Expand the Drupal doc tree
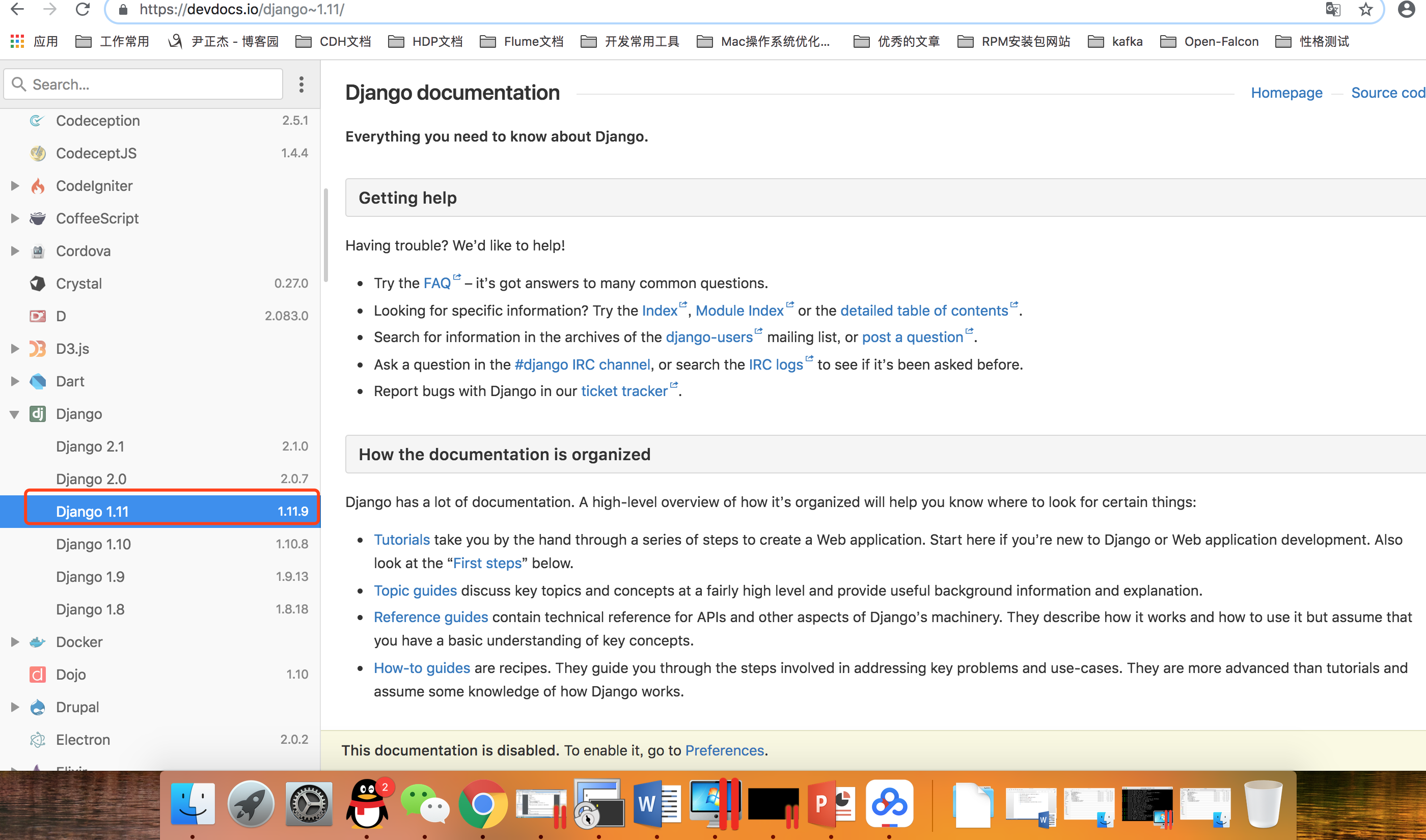This screenshot has width=1426, height=840. point(15,707)
